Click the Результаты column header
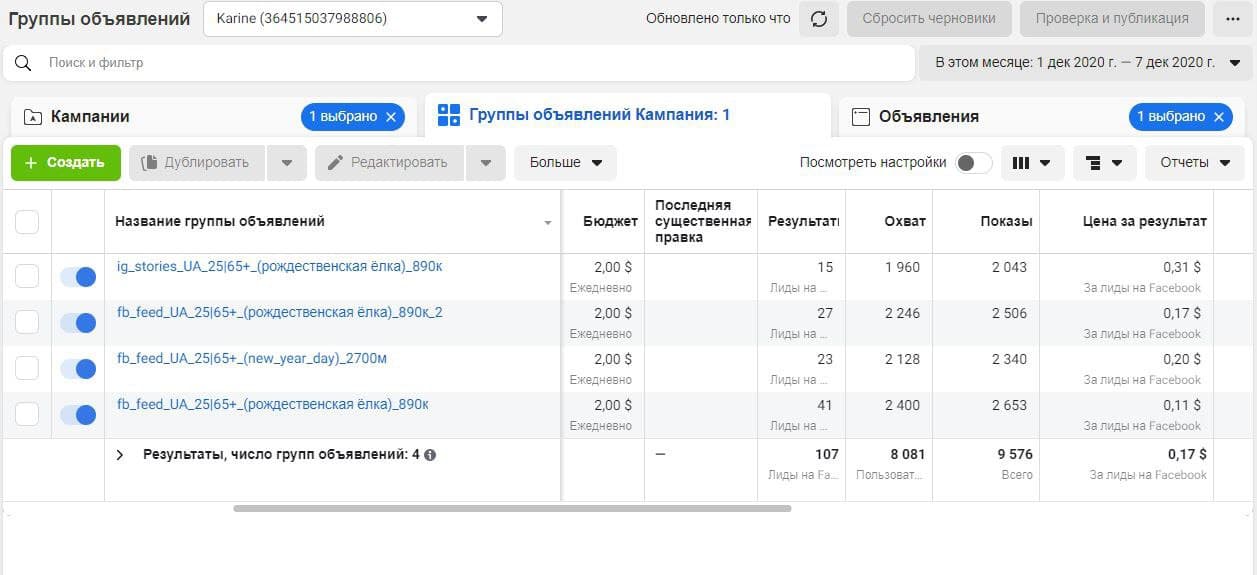Viewport: 1257px width, 575px height. pos(802,221)
